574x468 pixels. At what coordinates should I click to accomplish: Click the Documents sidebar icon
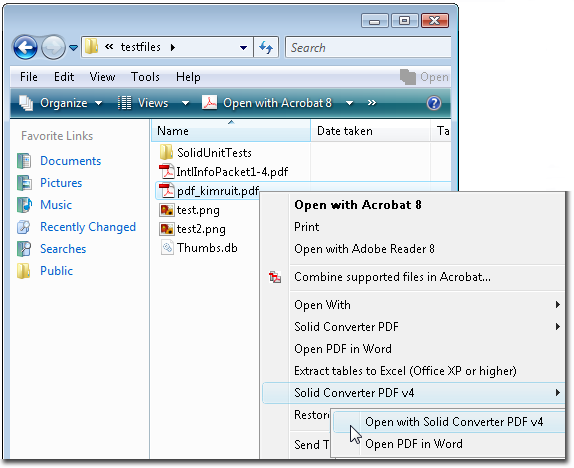point(24,161)
